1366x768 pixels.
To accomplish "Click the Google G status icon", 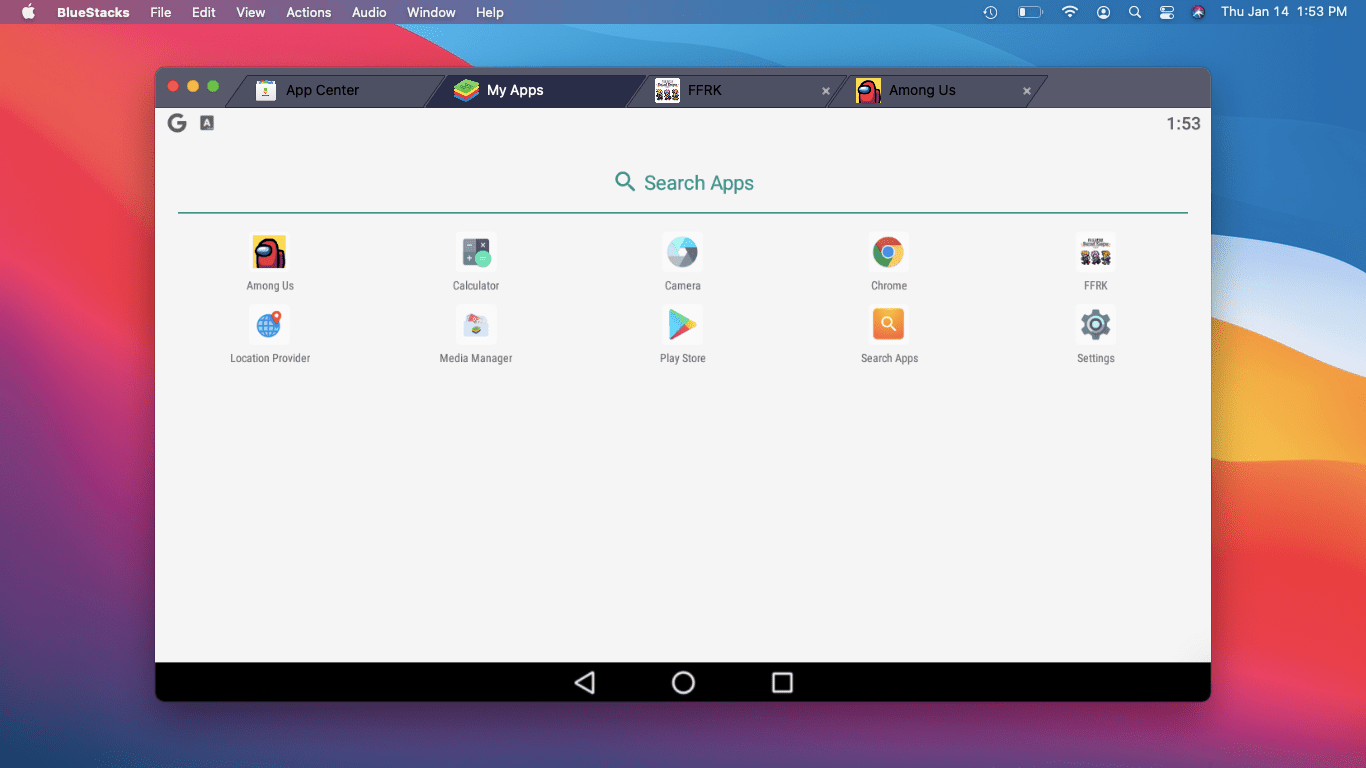I will coord(177,123).
